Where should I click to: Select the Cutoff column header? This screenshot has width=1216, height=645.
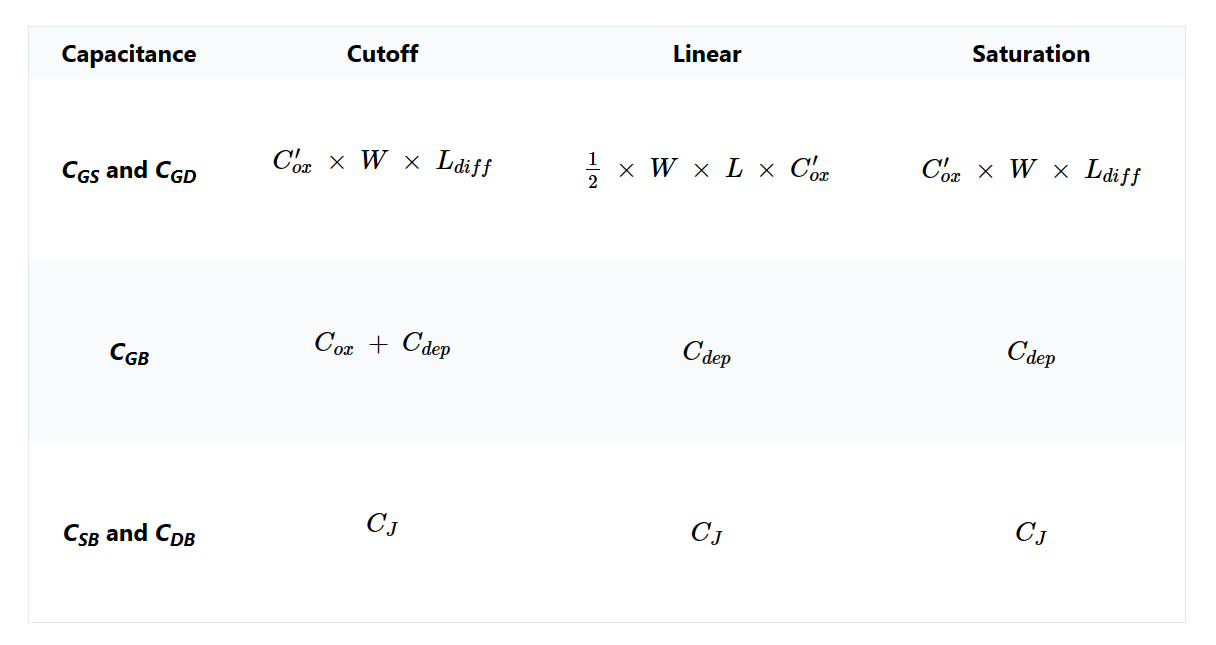click(x=382, y=54)
